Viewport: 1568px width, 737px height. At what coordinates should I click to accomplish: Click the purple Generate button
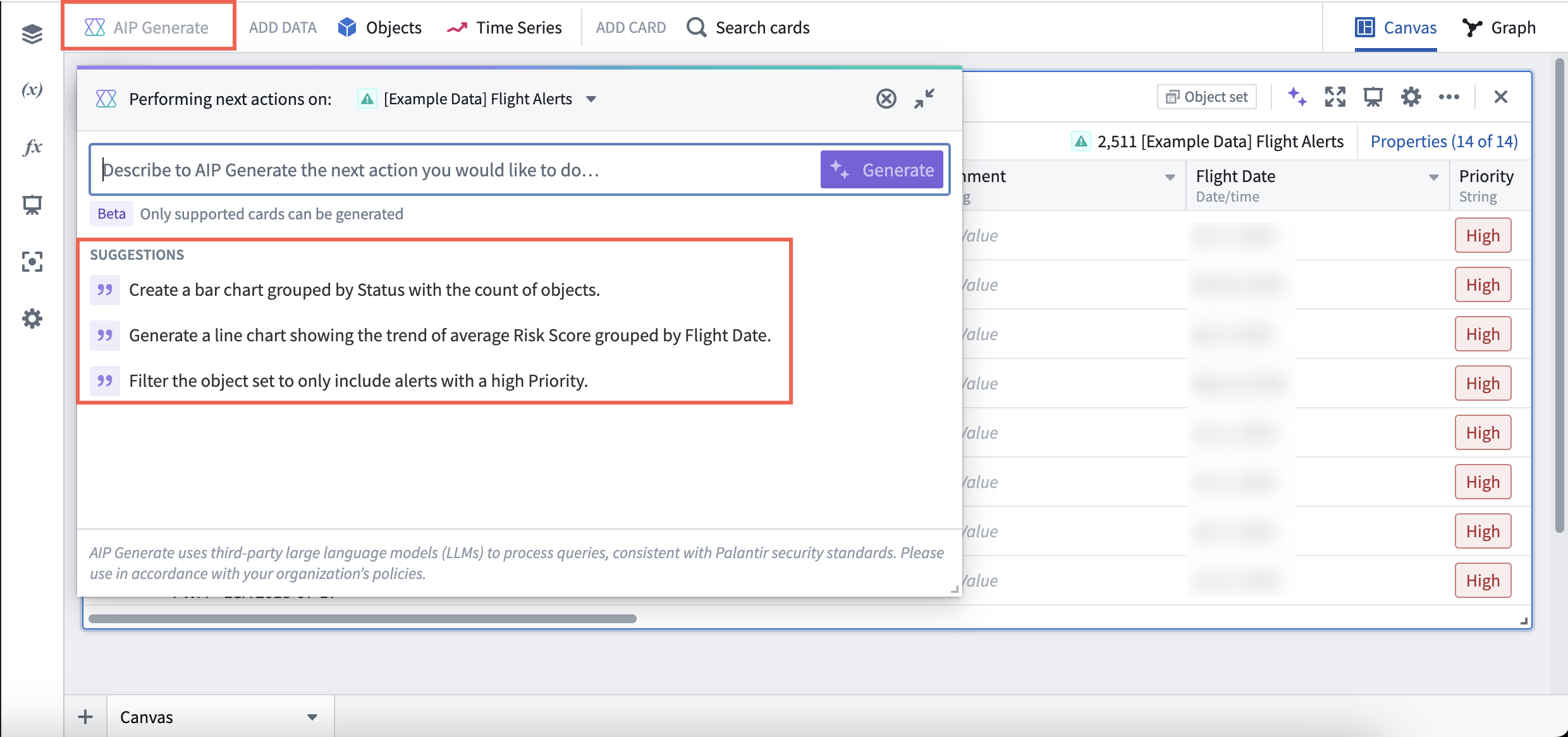(881, 170)
